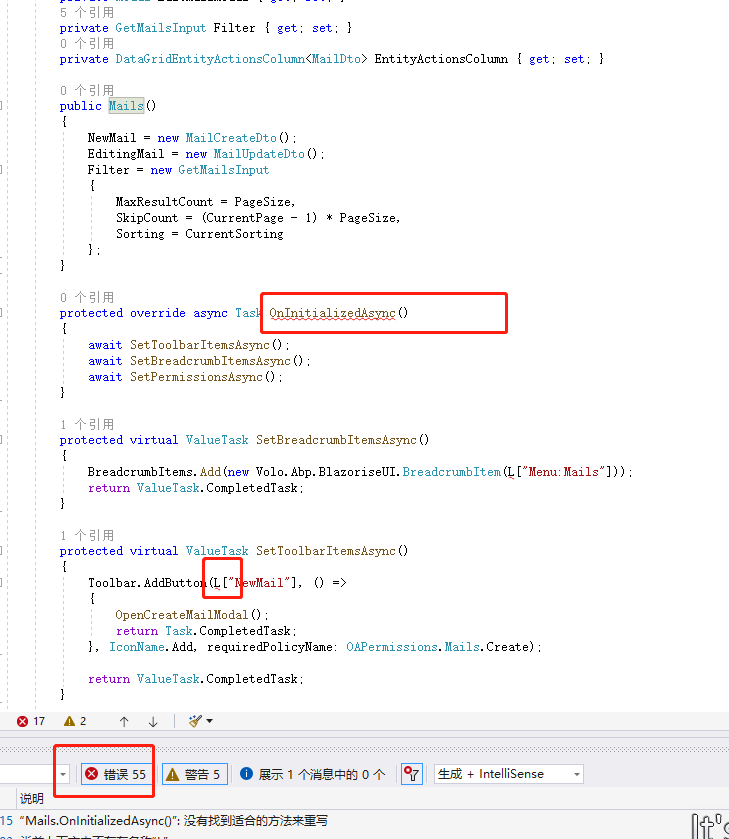Screen dimensions: 729x839
Task: Open the error list scope dropdown arrow
Action: [x=63, y=774]
